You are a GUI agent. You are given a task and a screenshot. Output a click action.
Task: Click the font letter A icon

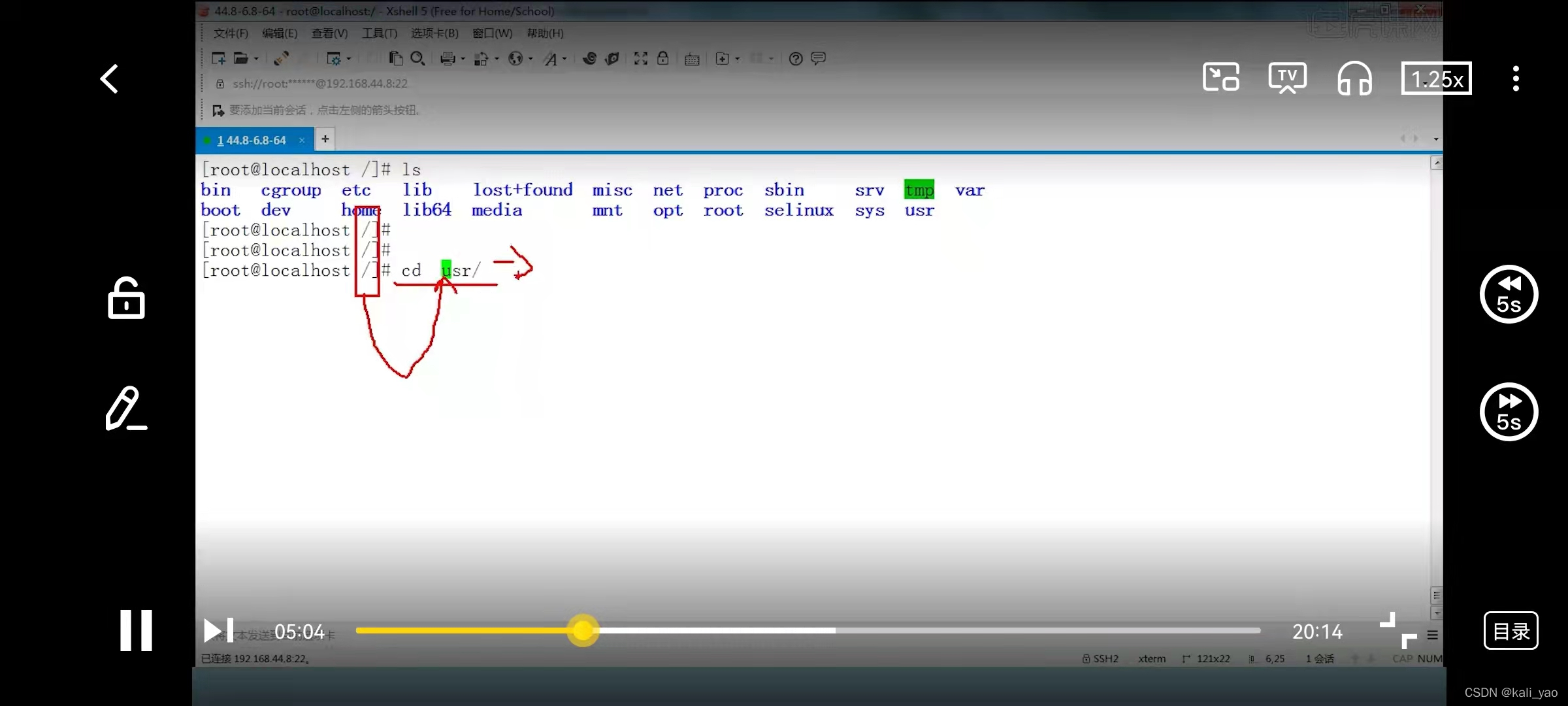click(x=551, y=59)
